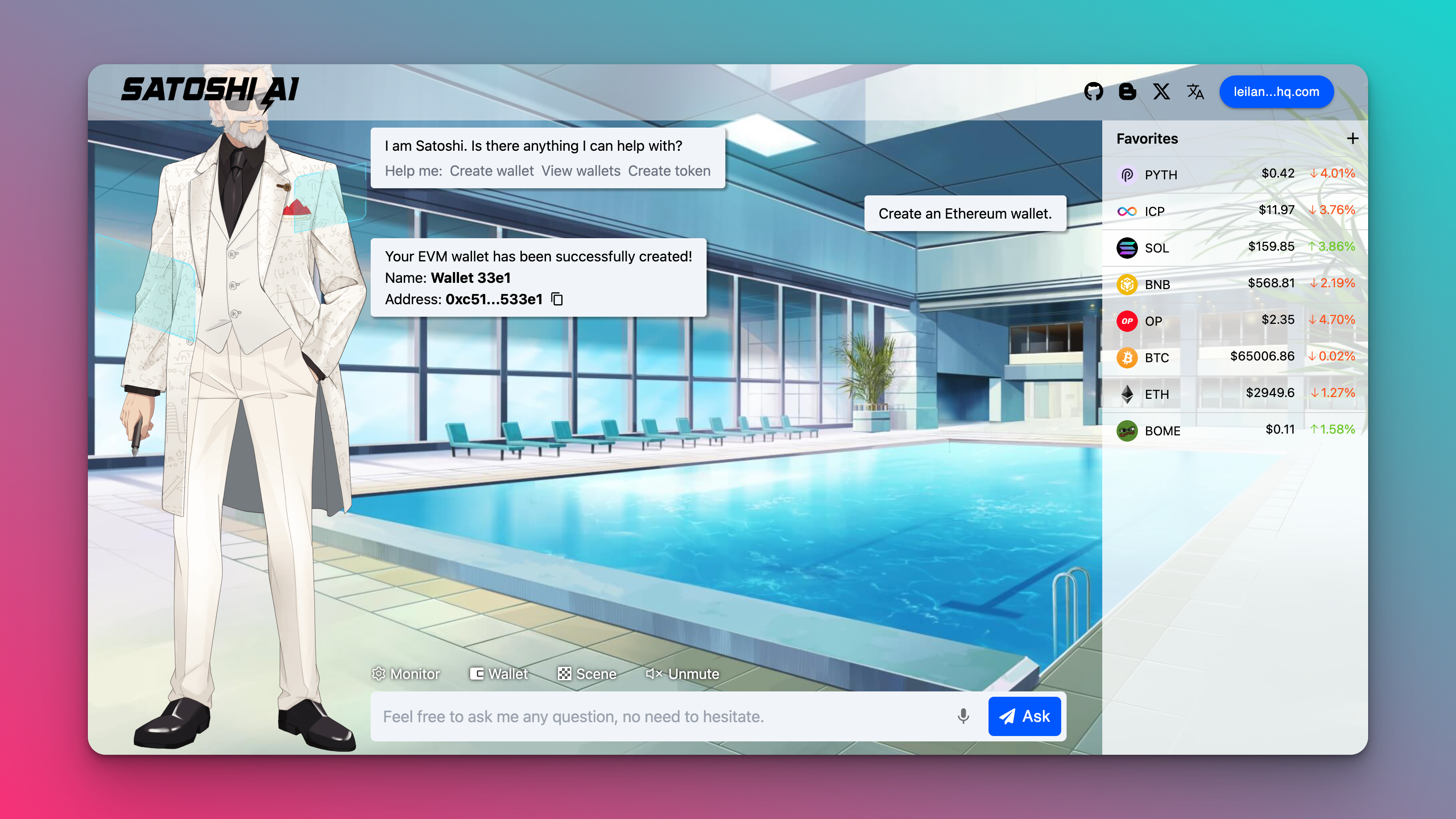Click the BNB coin icon

1127,284
